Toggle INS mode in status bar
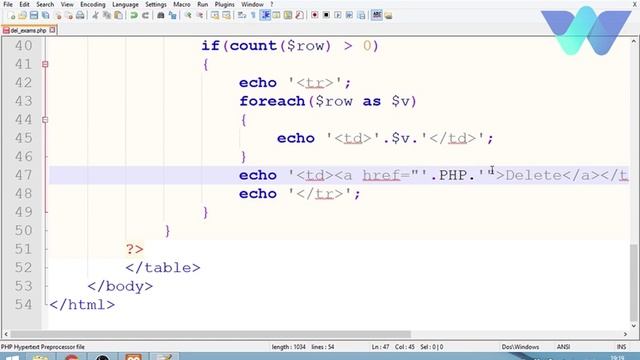 (x=621, y=347)
